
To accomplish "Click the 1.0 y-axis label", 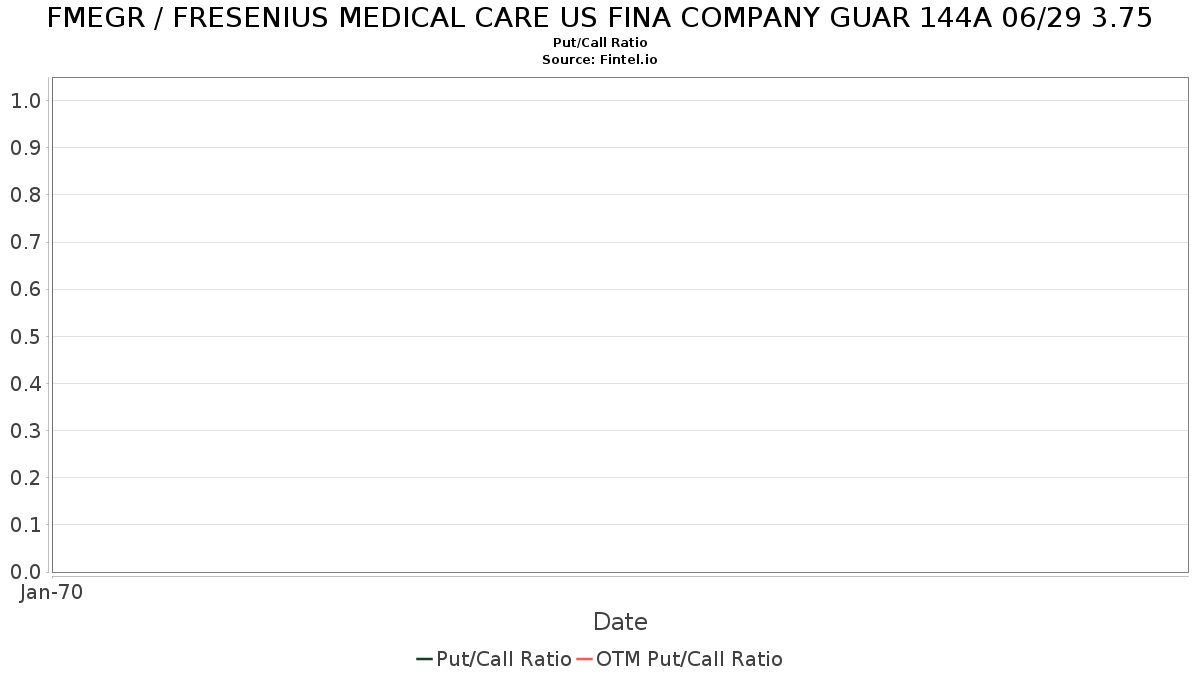I will click(25, 100).
